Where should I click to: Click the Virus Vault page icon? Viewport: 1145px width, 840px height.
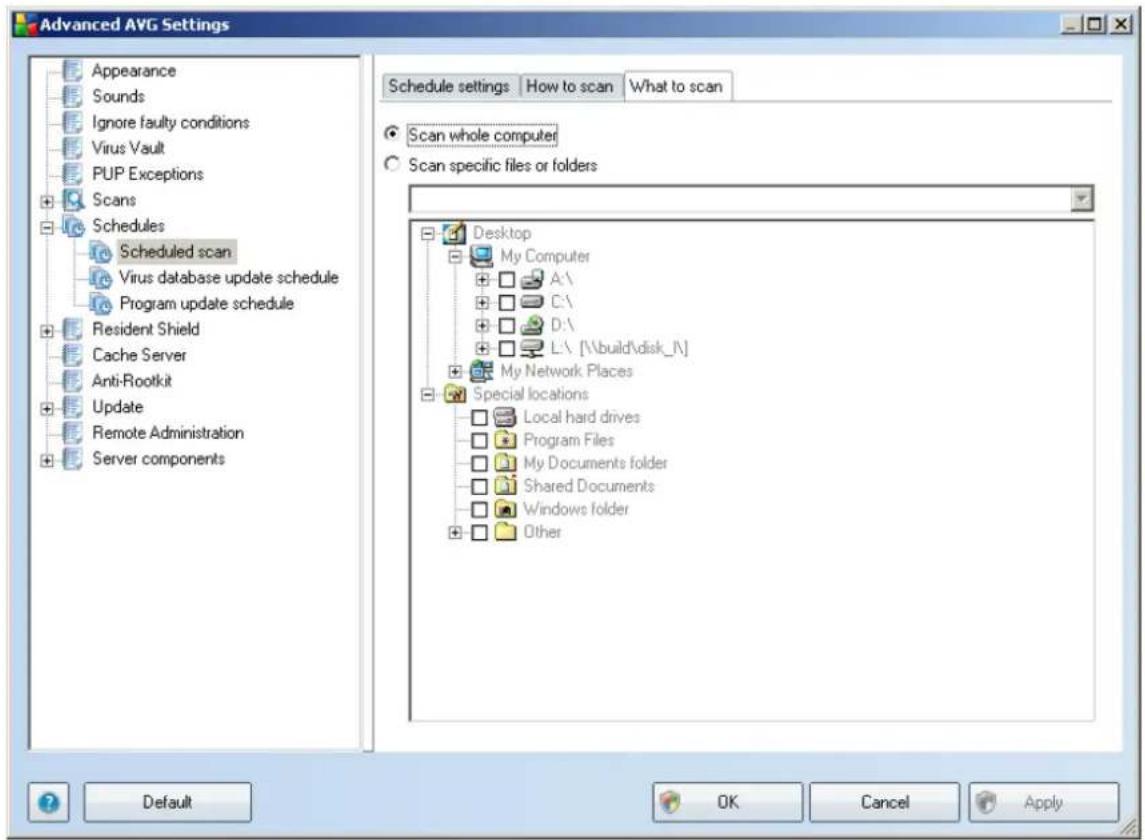(72, 148)
